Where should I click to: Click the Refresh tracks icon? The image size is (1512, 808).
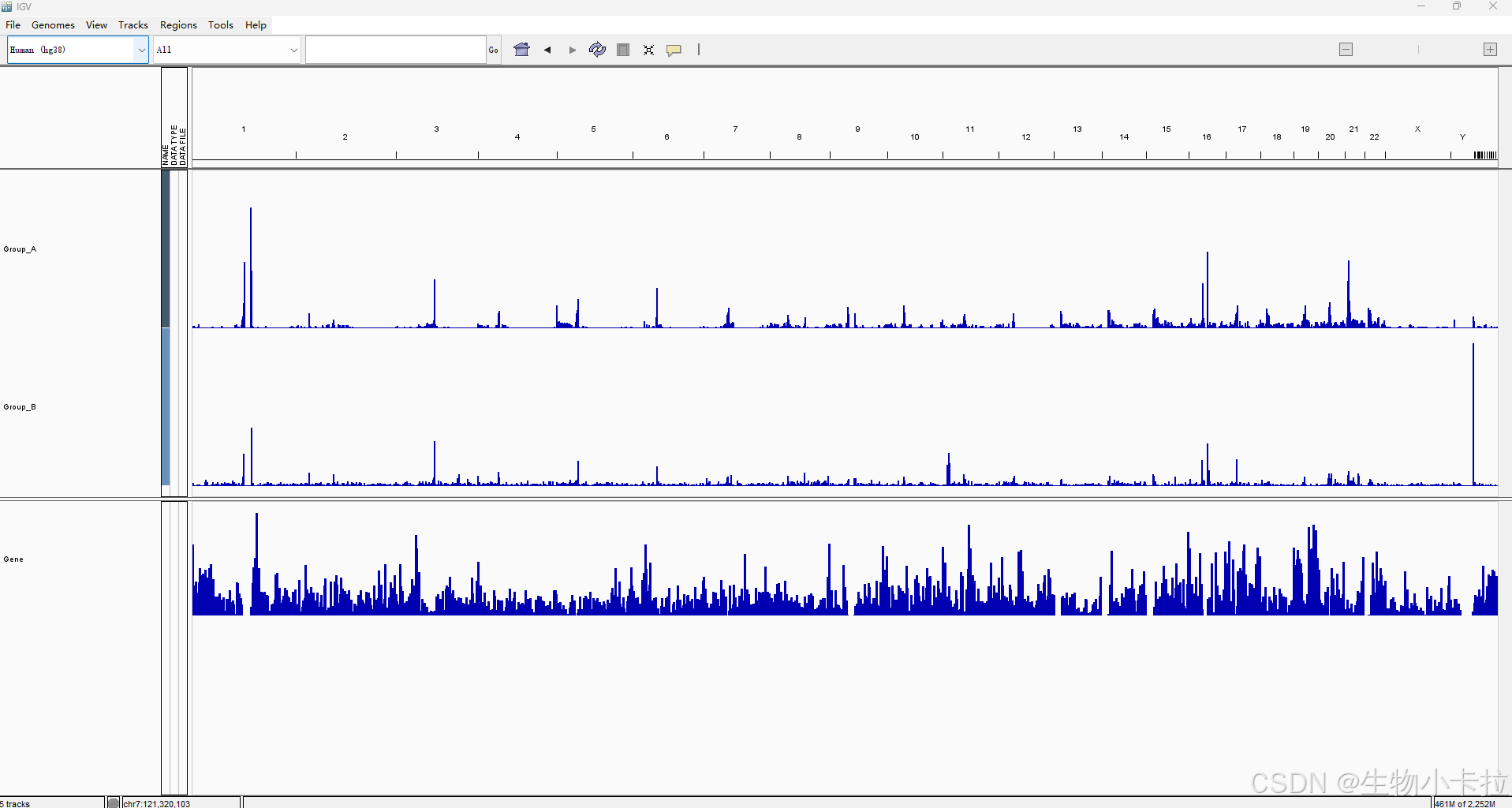[597, 49]
